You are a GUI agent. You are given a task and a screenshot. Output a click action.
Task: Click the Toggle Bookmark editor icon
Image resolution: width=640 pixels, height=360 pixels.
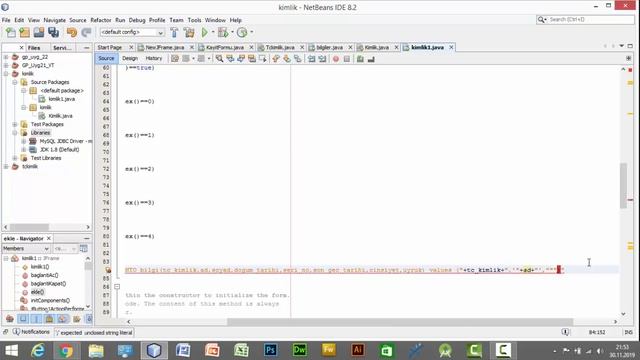coord(298,59)
